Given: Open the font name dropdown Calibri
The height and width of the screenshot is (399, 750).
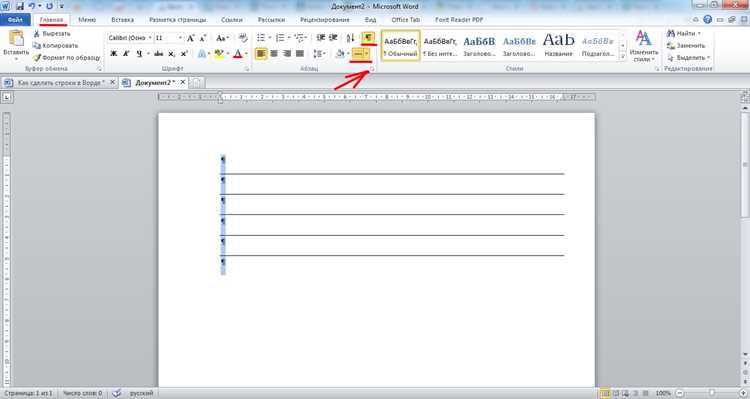Looking at the screenshot, I should (x=150, y=38).
